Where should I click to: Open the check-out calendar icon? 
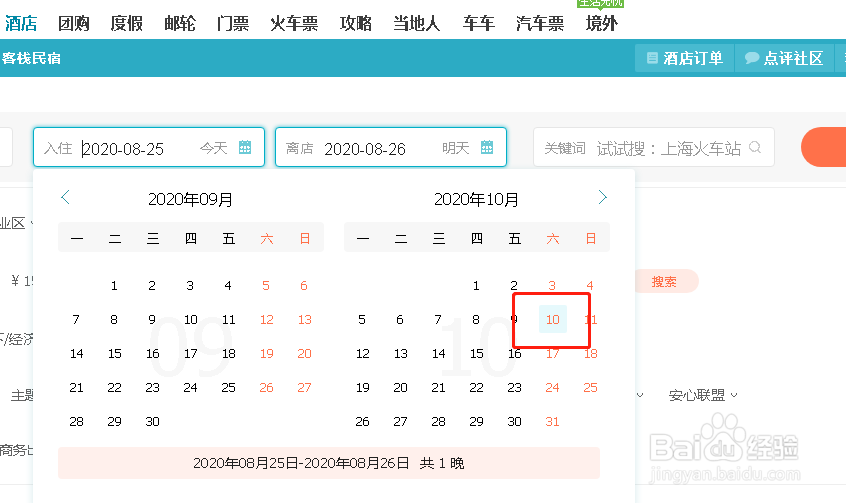click(487, 147)
